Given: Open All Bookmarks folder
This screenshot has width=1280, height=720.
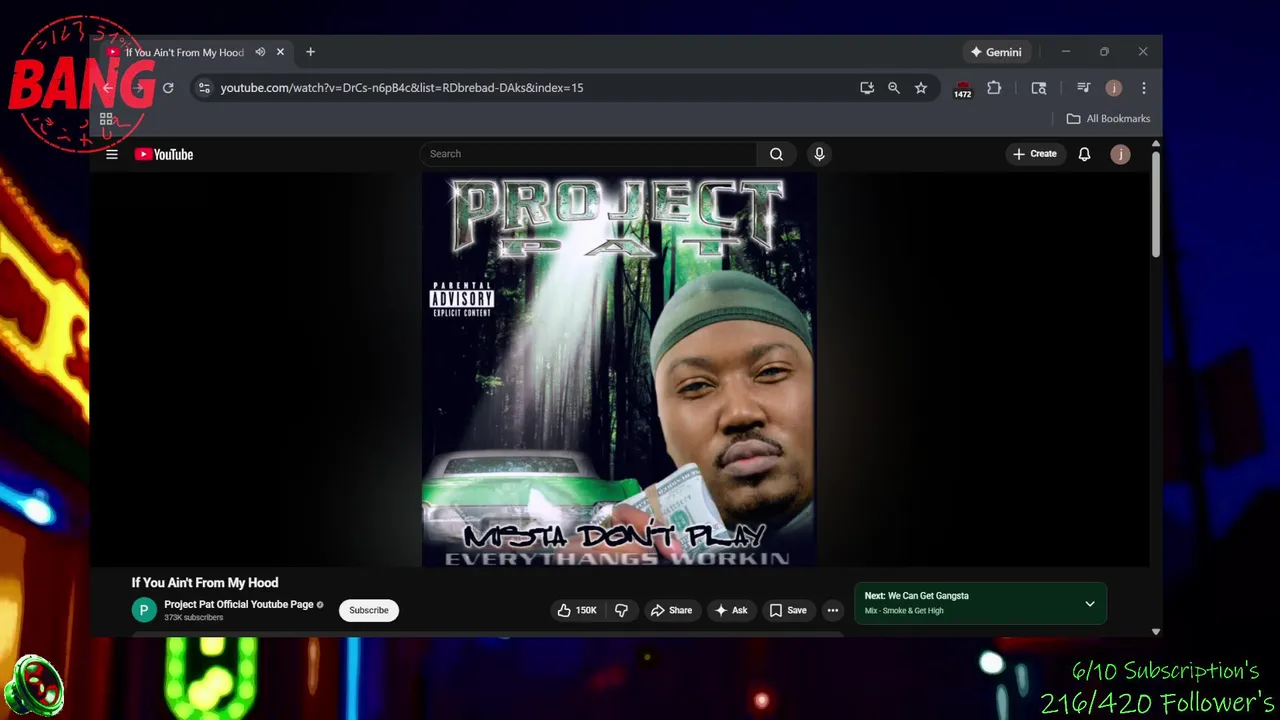Looking at the screenshot, I should (1108, 118).
